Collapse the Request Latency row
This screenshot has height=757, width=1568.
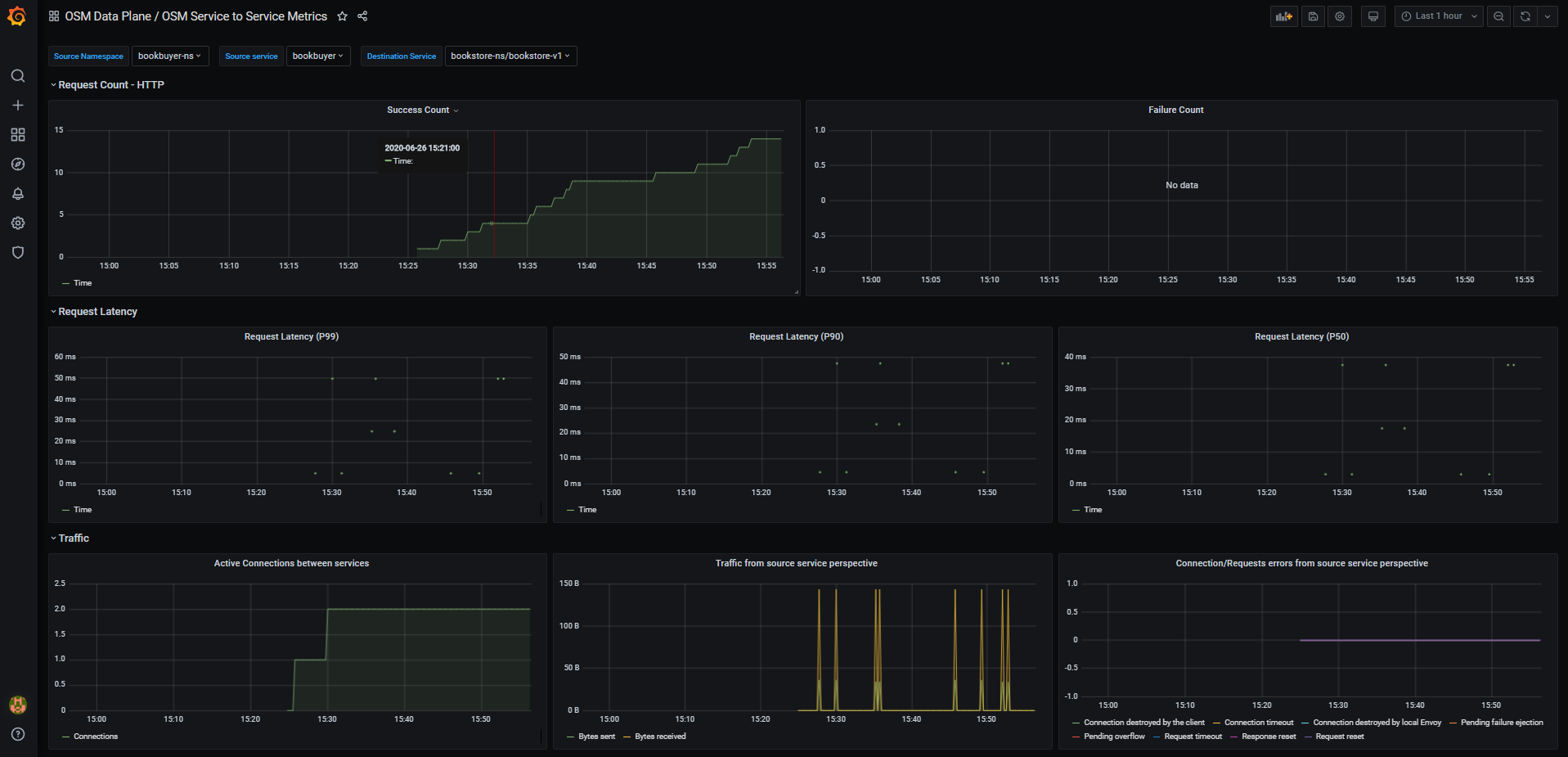94,312
